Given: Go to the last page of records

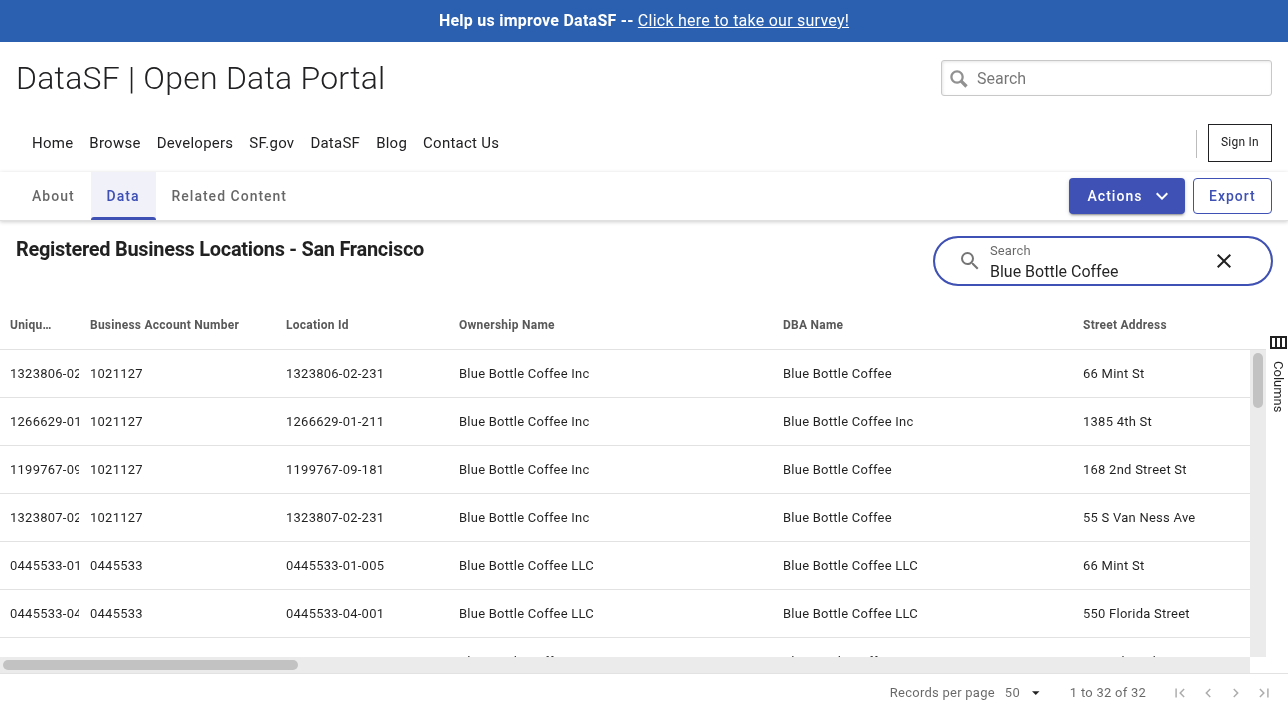Looking at the screenshot, I should (1264, 693).
